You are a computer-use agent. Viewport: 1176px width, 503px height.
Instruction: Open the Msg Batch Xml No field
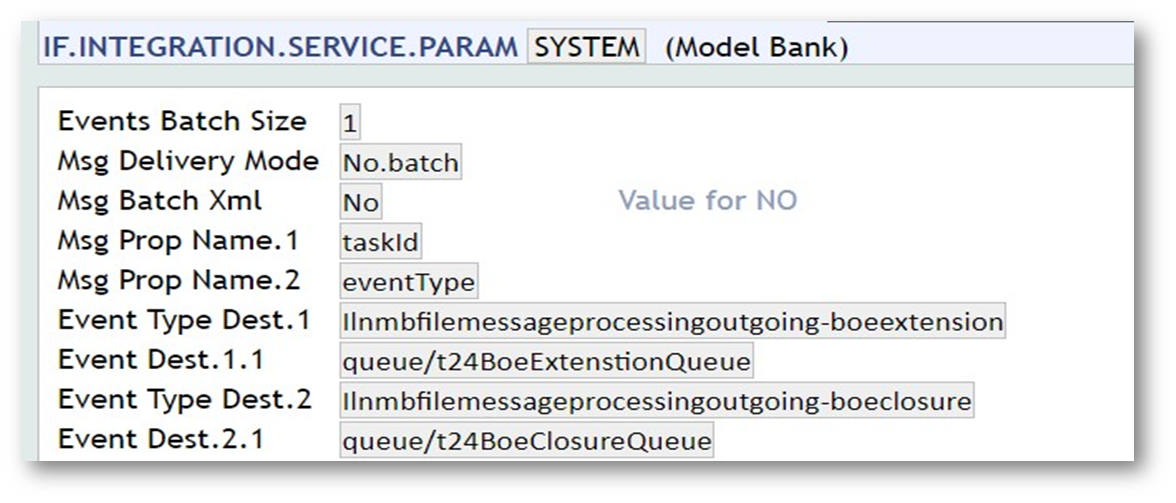coord(360,203)
